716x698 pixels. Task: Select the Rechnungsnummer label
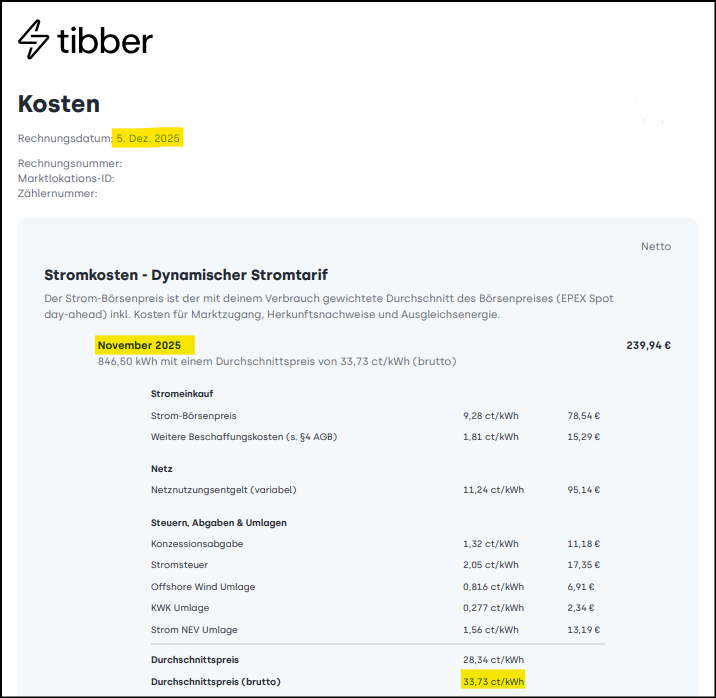tap(70, 163)
